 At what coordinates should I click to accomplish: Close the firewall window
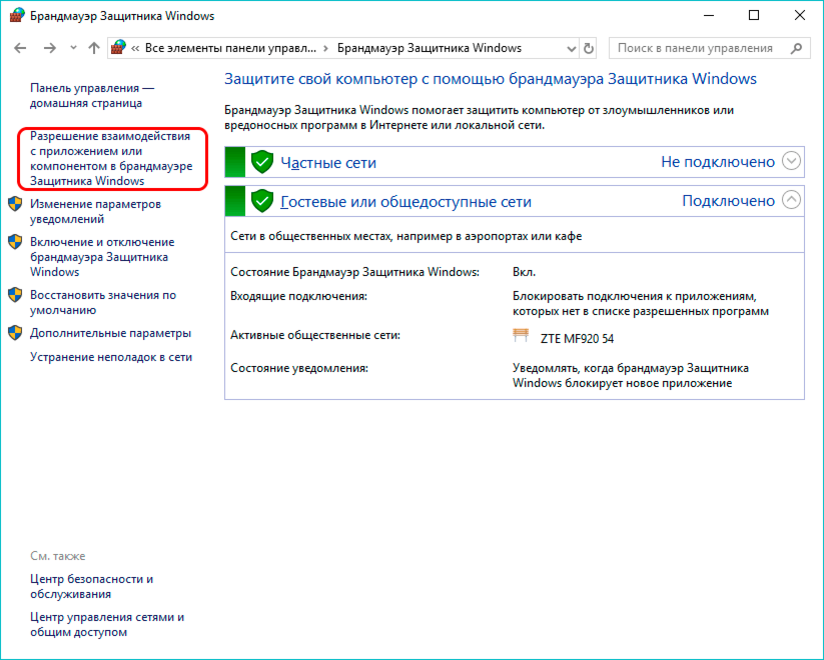[x=800, y=15]
